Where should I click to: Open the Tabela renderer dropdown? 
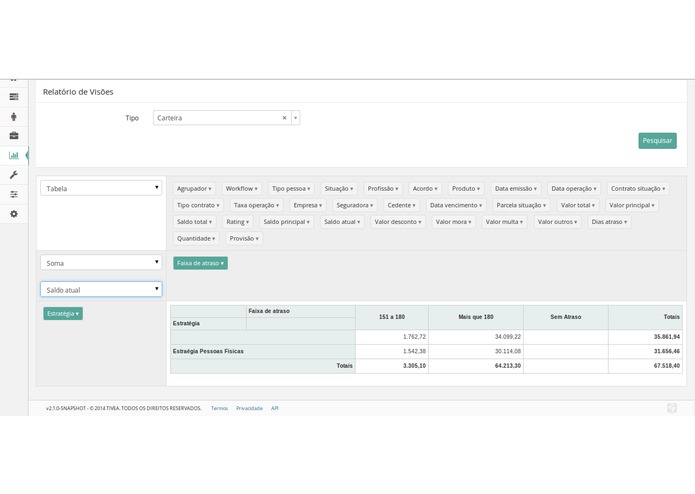point(101,188)
